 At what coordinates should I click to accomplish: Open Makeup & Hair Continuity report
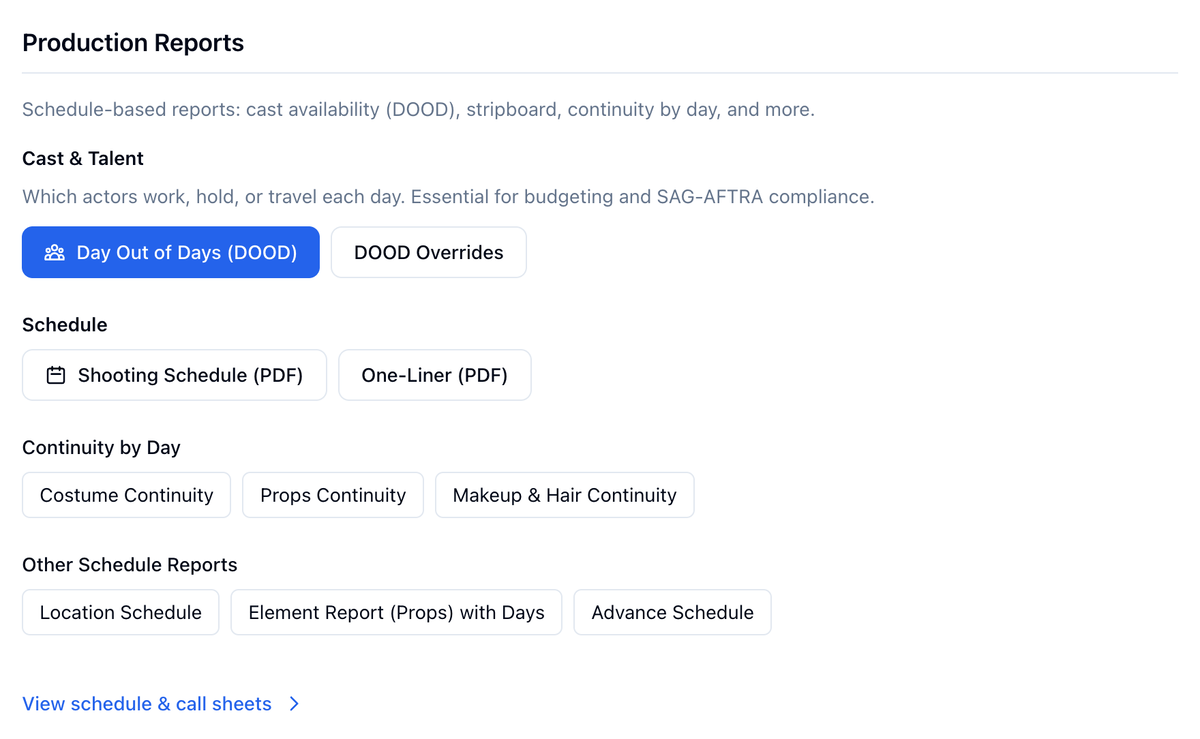pyautogui.click(x=565, y=495)
